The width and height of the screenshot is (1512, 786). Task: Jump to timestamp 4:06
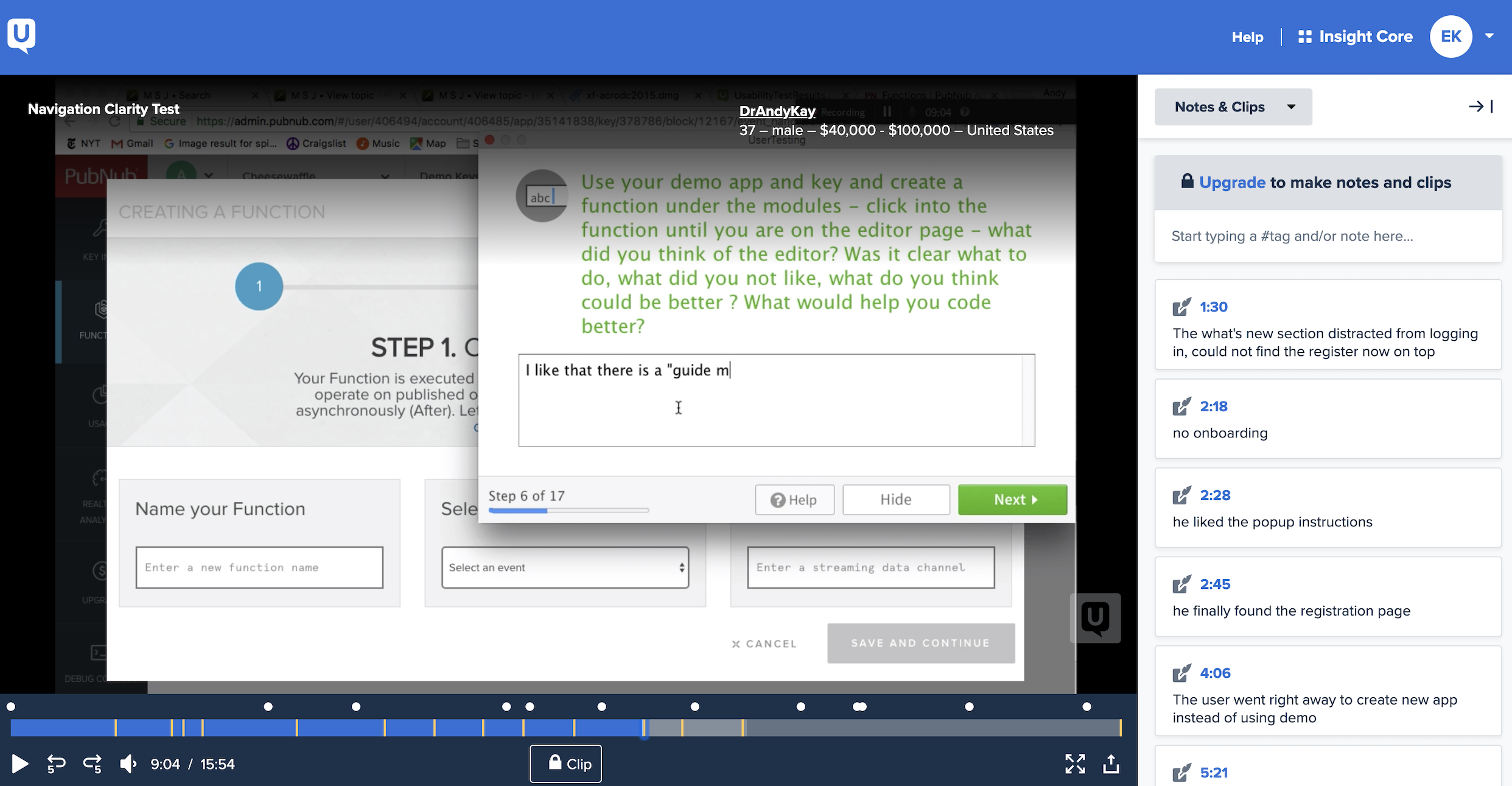coord(1215,673)
